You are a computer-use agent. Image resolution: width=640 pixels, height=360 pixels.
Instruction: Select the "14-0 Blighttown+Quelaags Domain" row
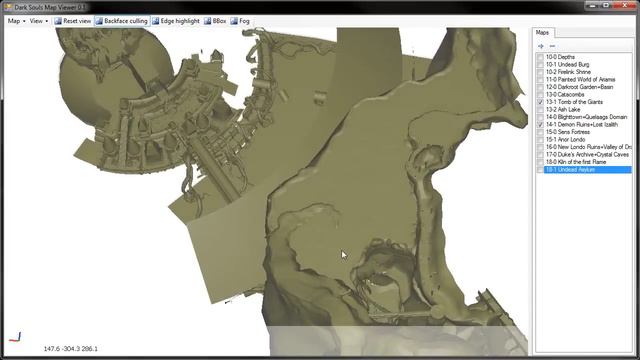[x=587, y=117]
